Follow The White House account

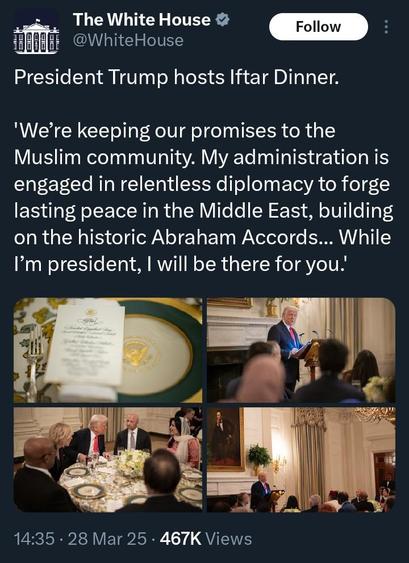point(319,27)
